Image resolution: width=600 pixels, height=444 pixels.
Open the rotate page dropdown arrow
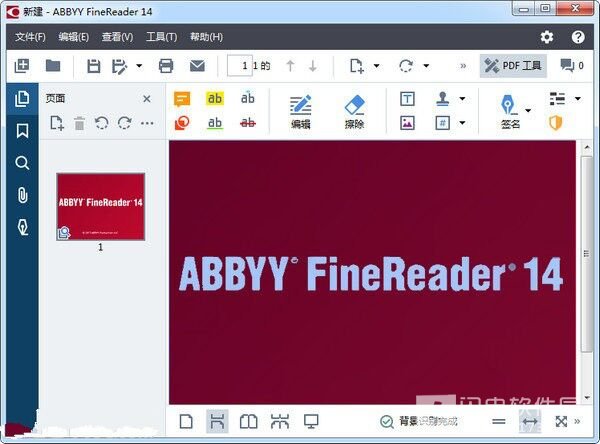(x=426, y=66)
